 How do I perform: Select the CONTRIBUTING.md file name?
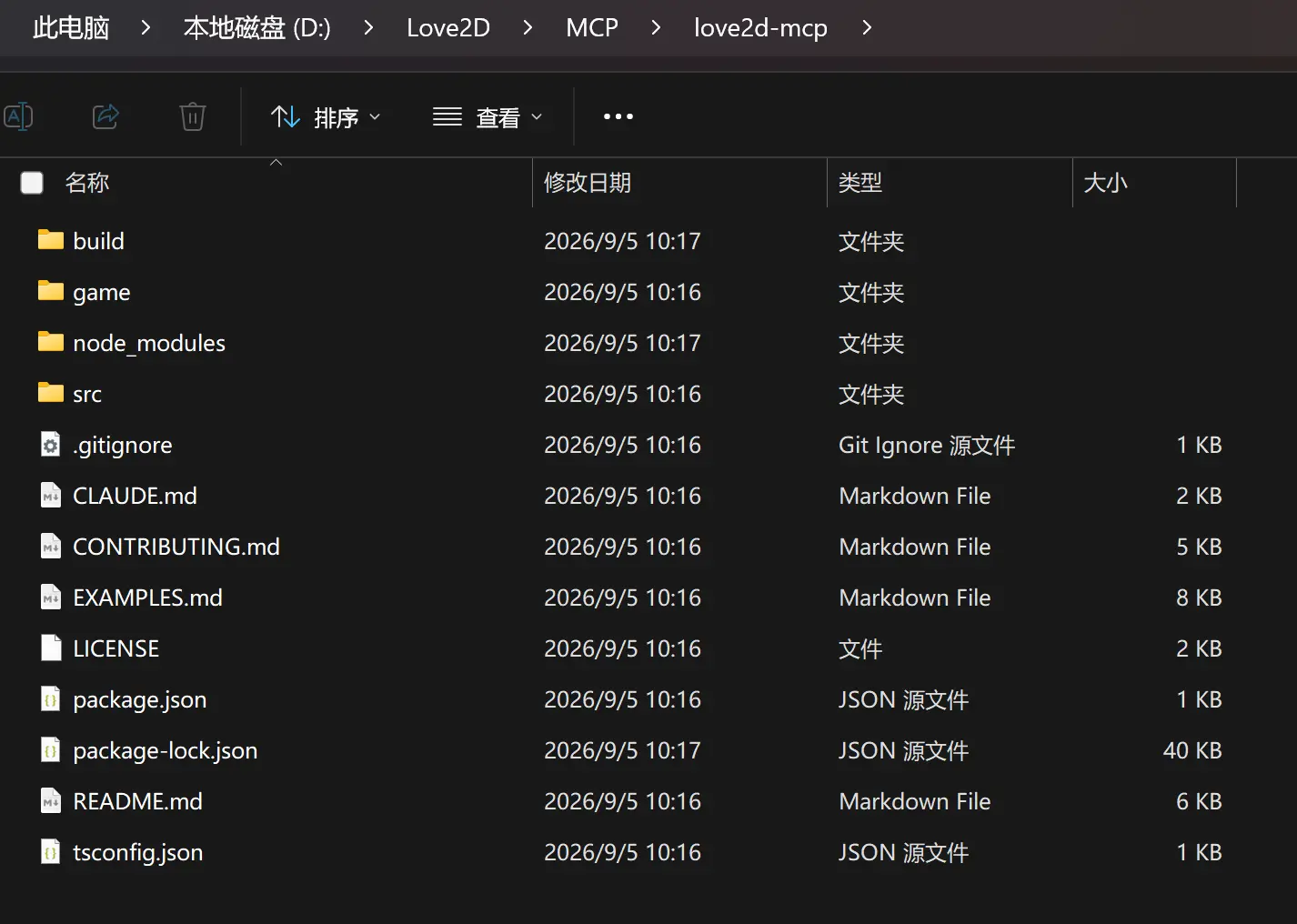(x=176, y=547)
